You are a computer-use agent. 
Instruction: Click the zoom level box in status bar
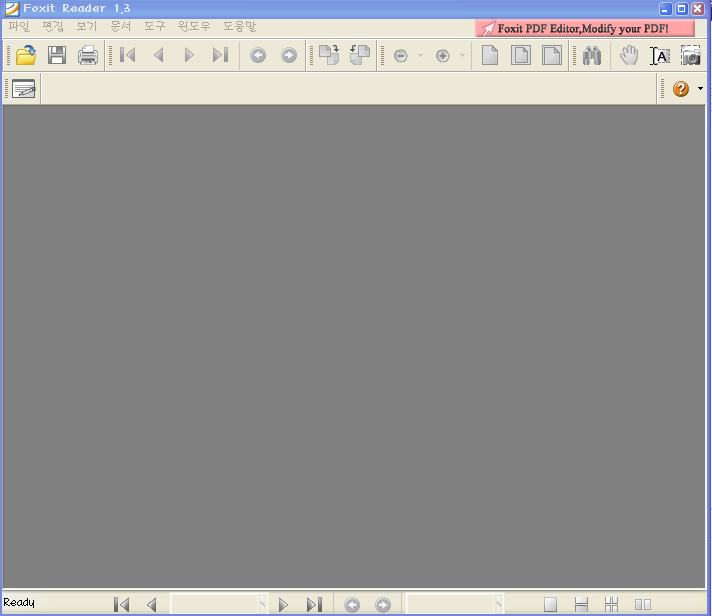[x=455, y=604]
